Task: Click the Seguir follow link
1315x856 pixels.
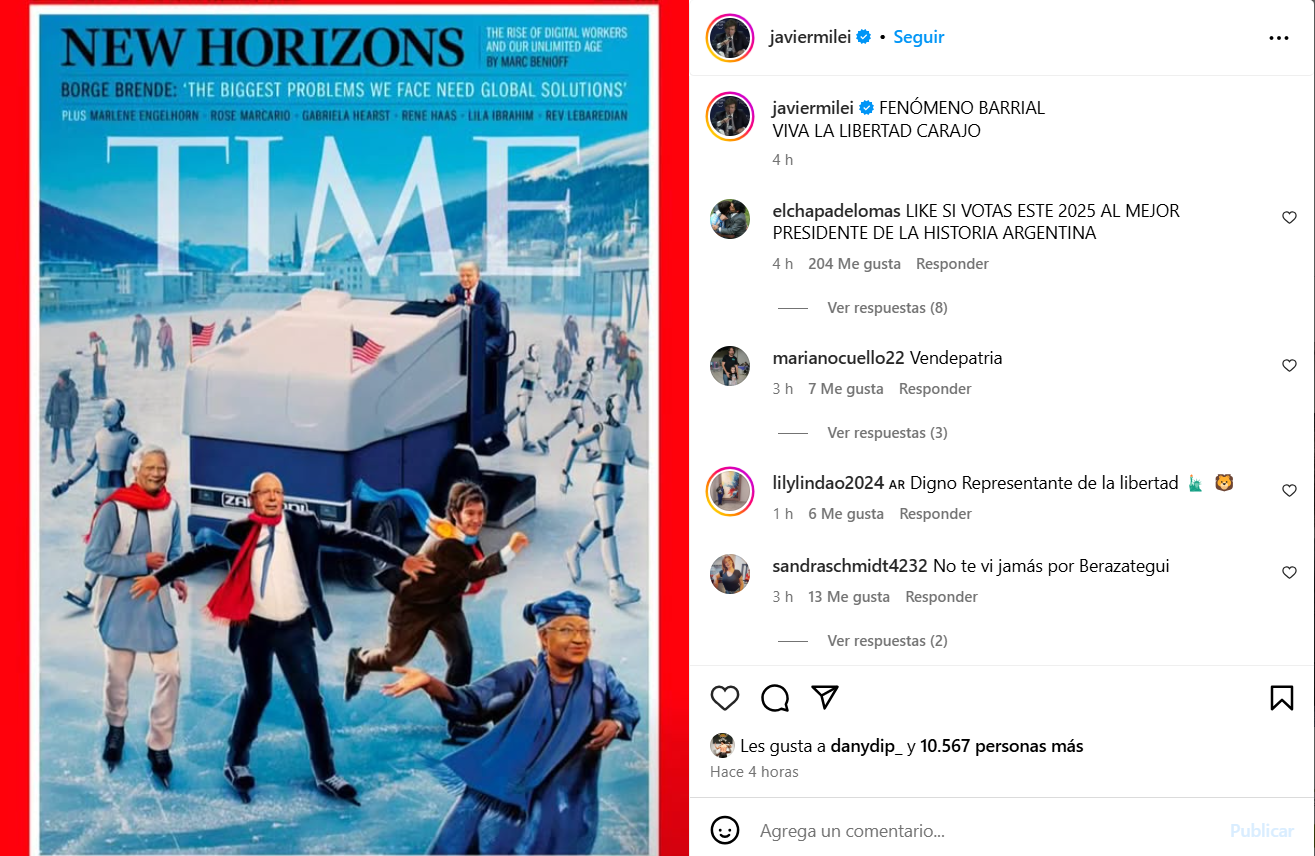Action: tap(918, 37)
